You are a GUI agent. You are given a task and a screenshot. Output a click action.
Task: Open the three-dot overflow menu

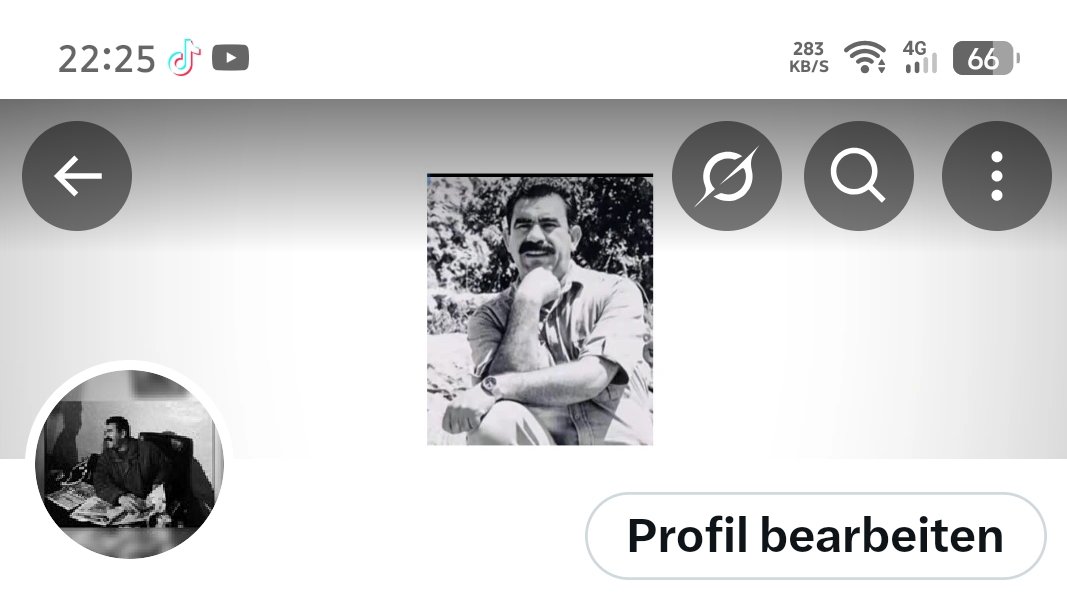997,176
